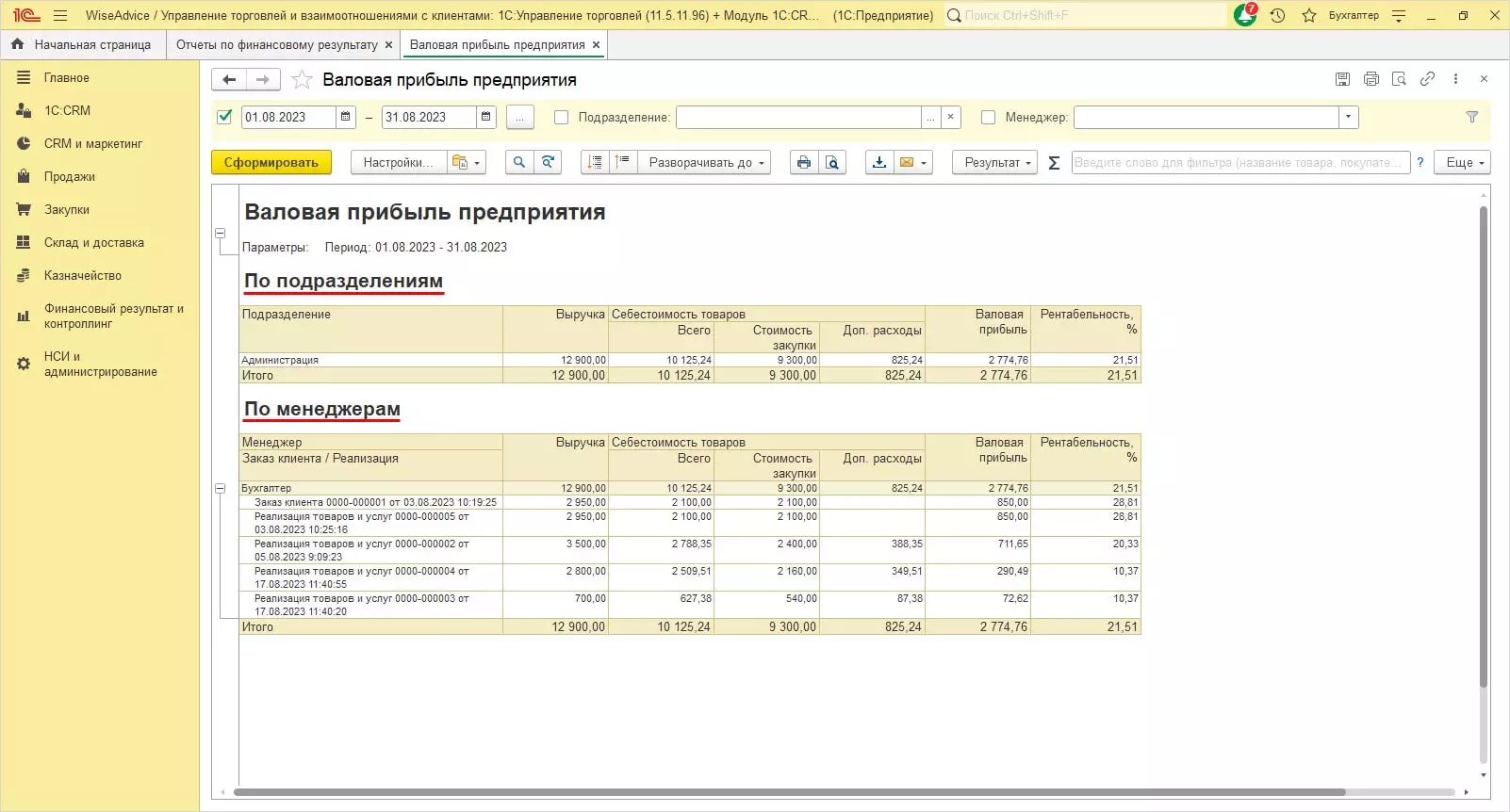Open notifications bell icon
This screenshot has width=1510, height=812.
pos(1244,15)
